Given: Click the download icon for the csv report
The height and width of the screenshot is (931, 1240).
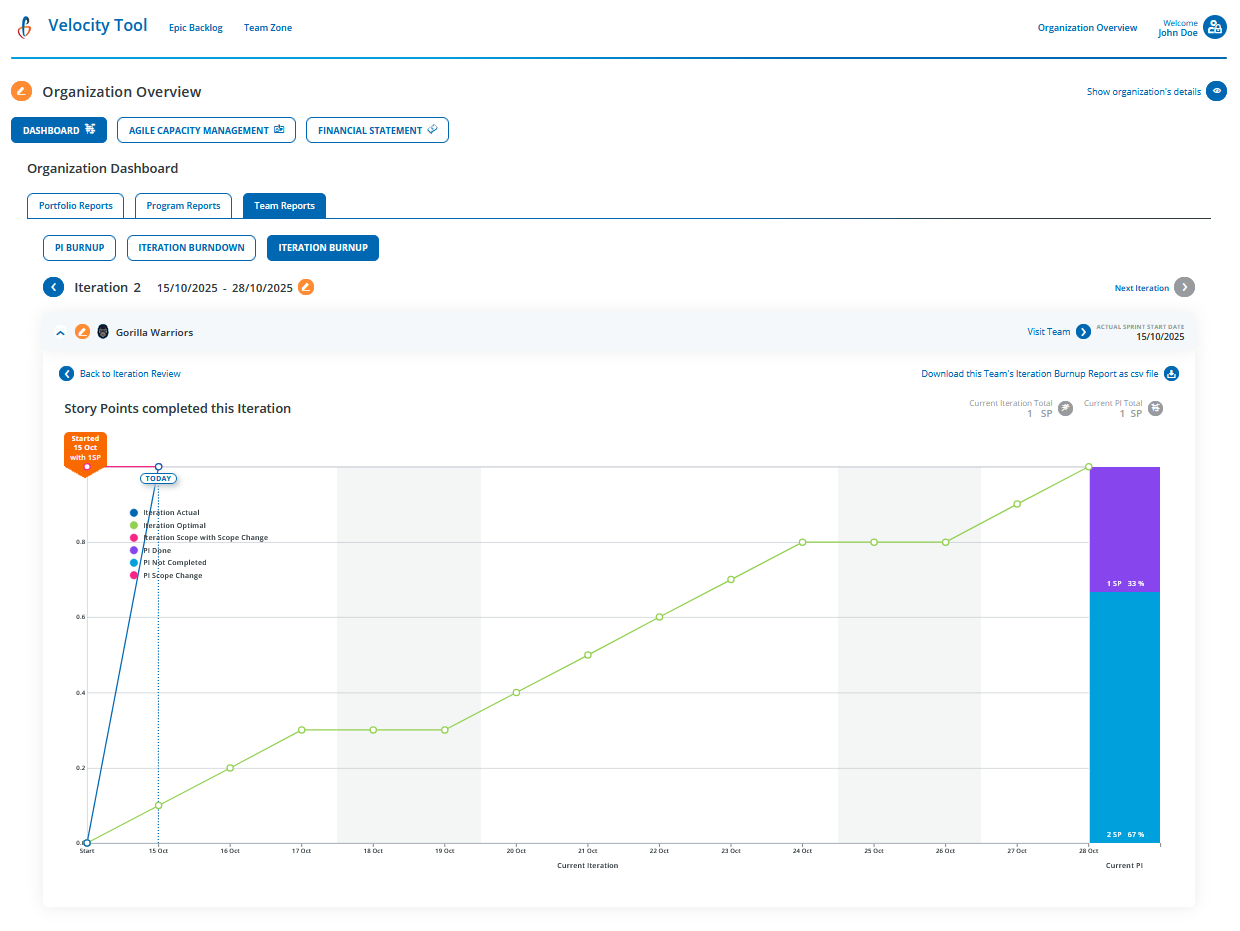Looking at the screenshot, I should pyautogui.click(x=1171, y=373).
